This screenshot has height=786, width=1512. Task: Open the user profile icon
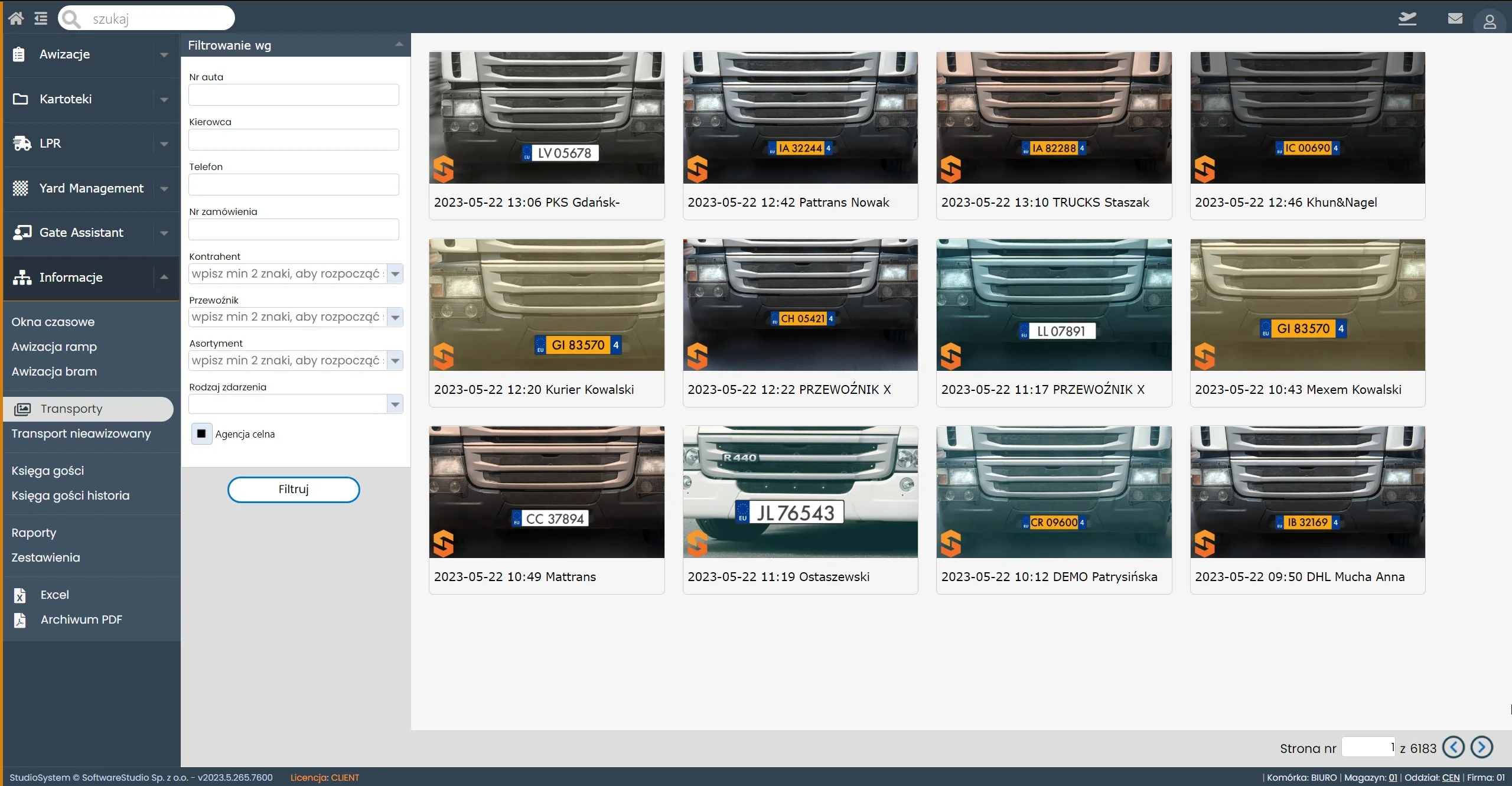coord(1489,22)
